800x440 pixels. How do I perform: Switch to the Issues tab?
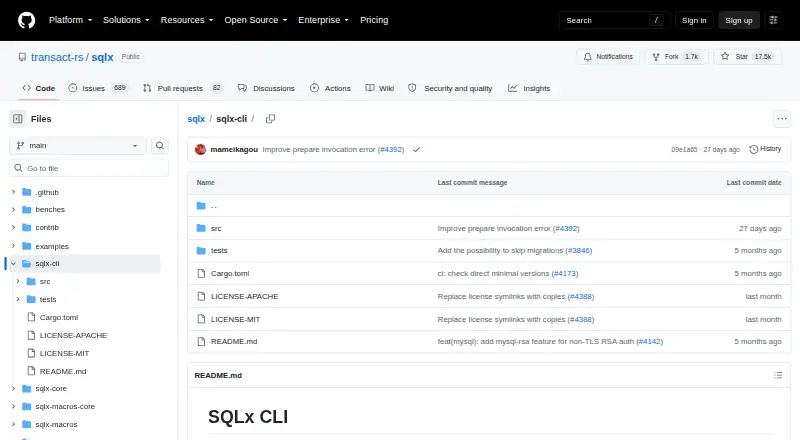[x=97, y=88]
